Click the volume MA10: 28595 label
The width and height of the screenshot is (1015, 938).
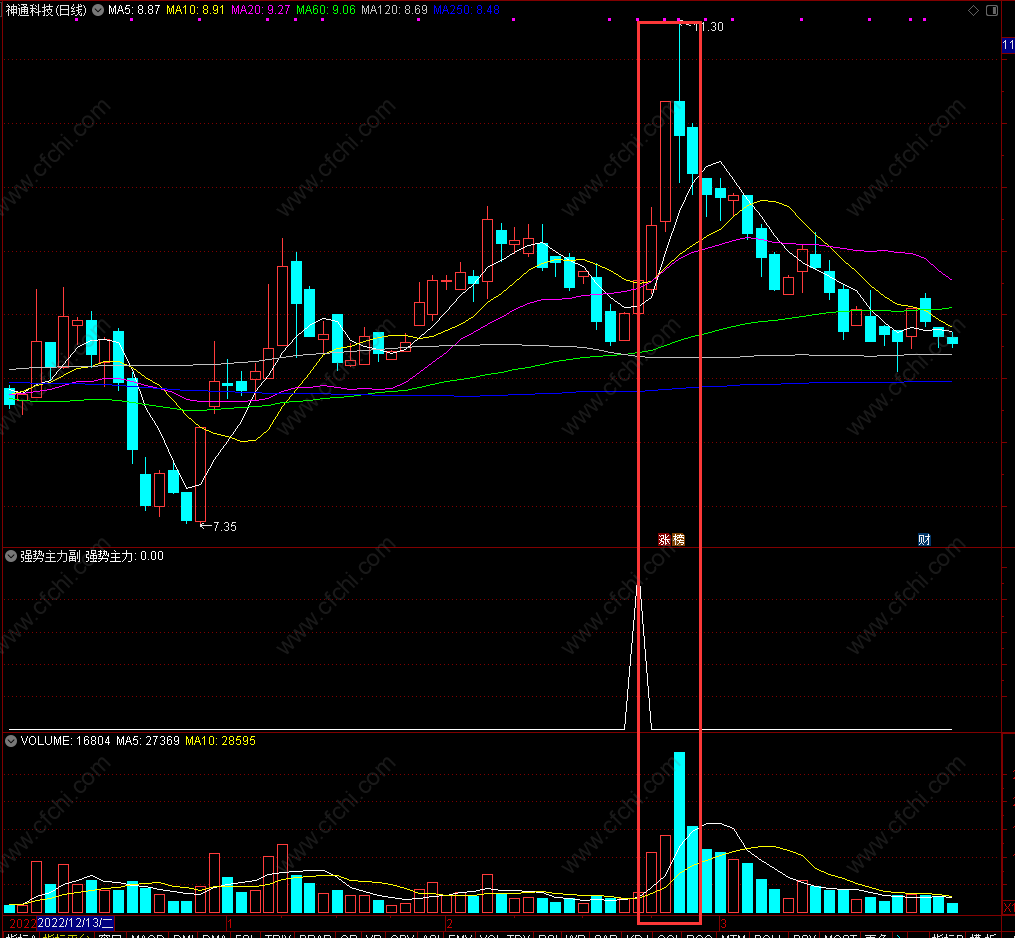220,741
